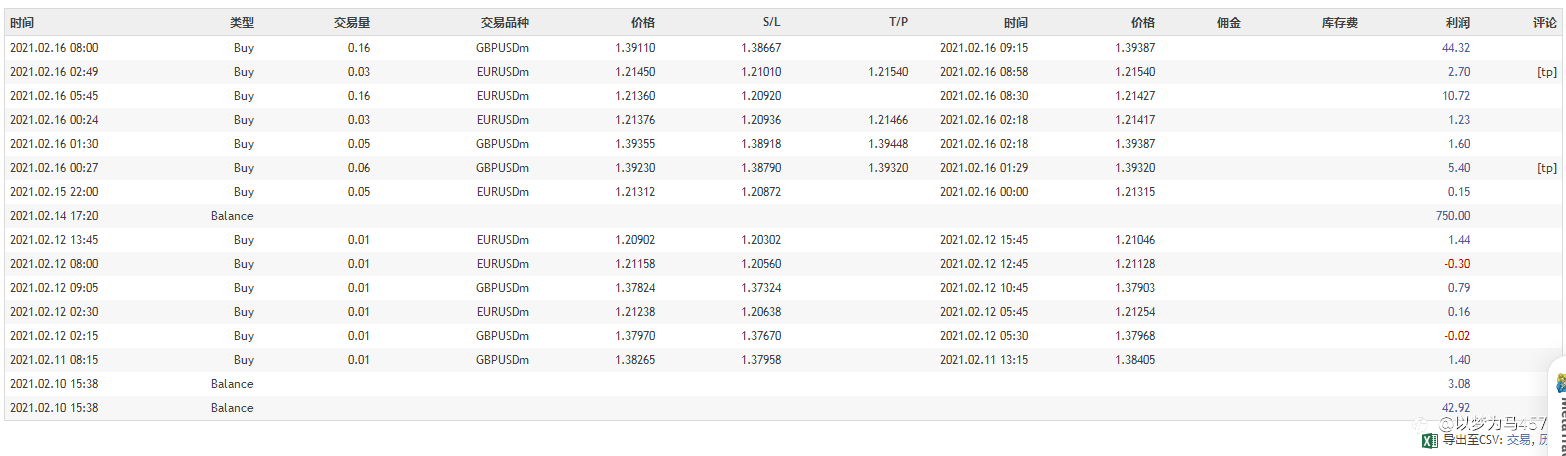Screen dimensions: 1566x456
Task: Sort by the 交易品种 column header
Action: click(x=504, y=22)
